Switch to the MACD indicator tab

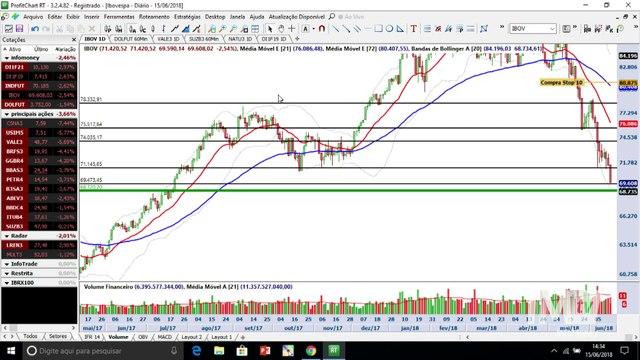[x=164, y=337]
